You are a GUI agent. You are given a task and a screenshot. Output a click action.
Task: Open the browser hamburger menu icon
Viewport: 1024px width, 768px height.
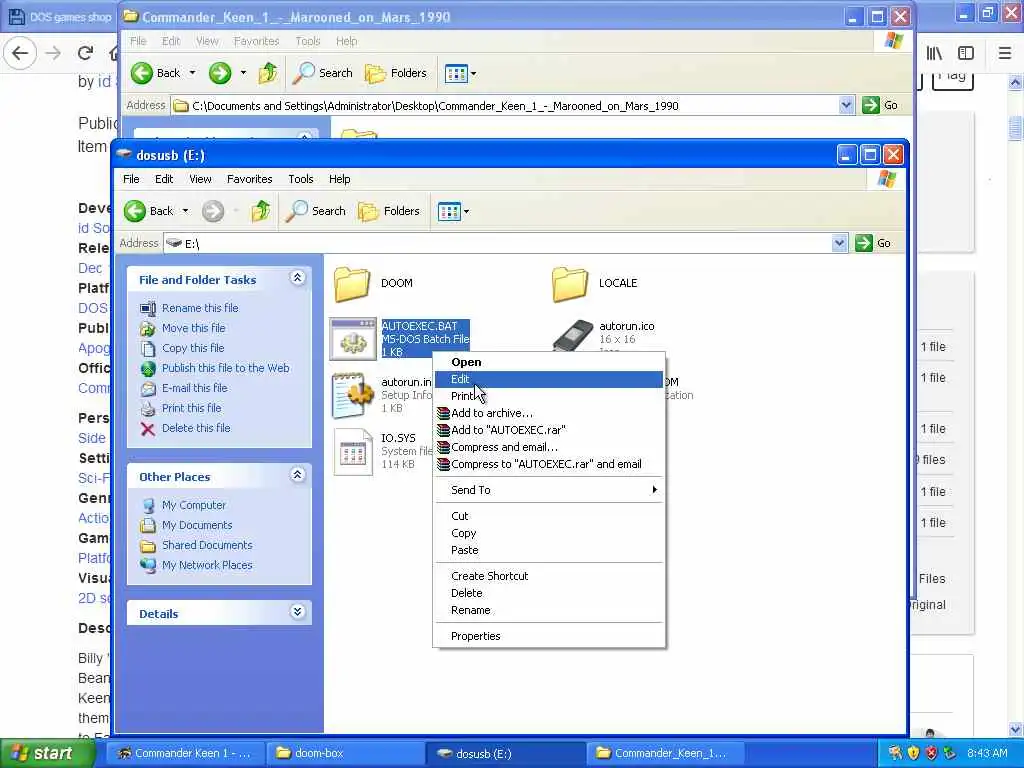click(1004, 53)
